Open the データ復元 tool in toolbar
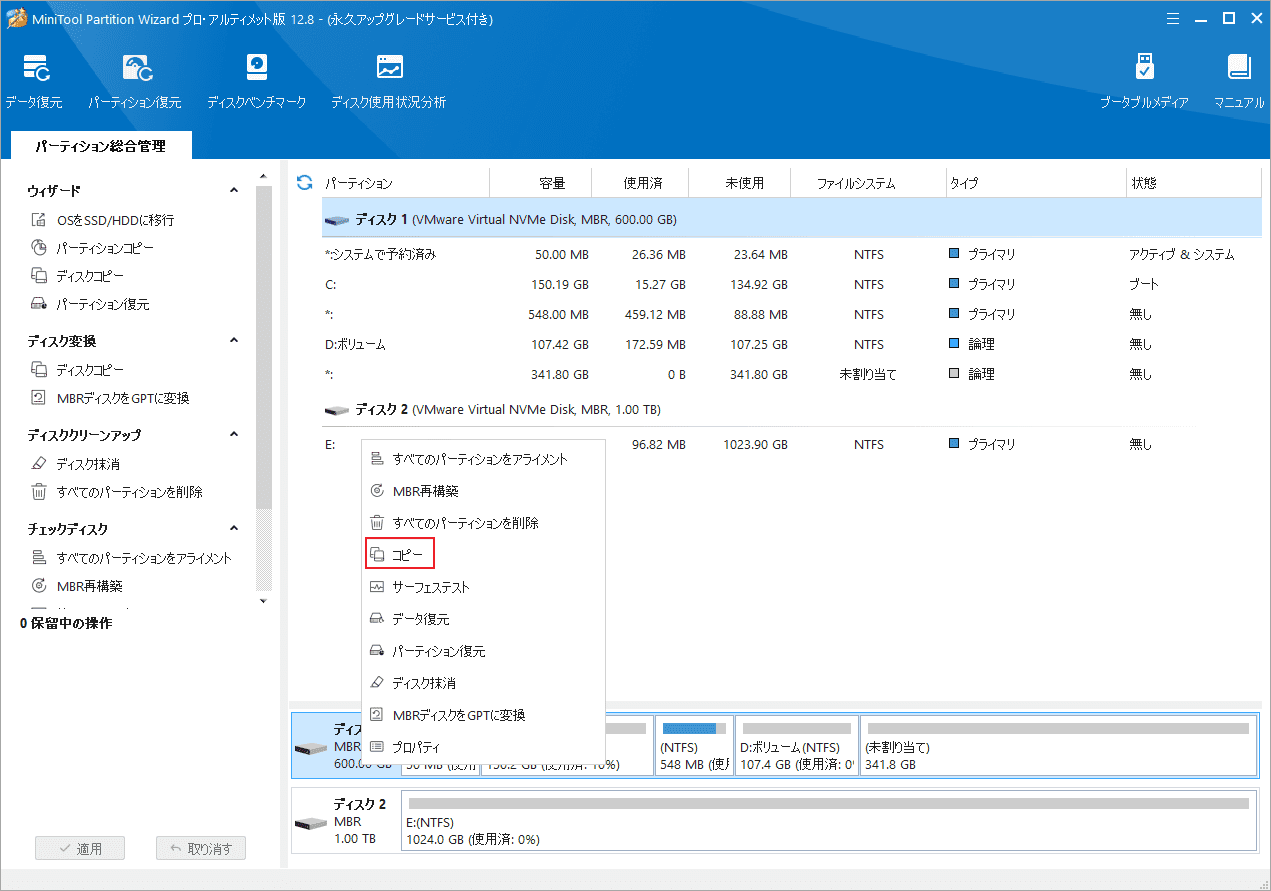This screenshot has height=891, width=1271. click(x=34, y=82)
